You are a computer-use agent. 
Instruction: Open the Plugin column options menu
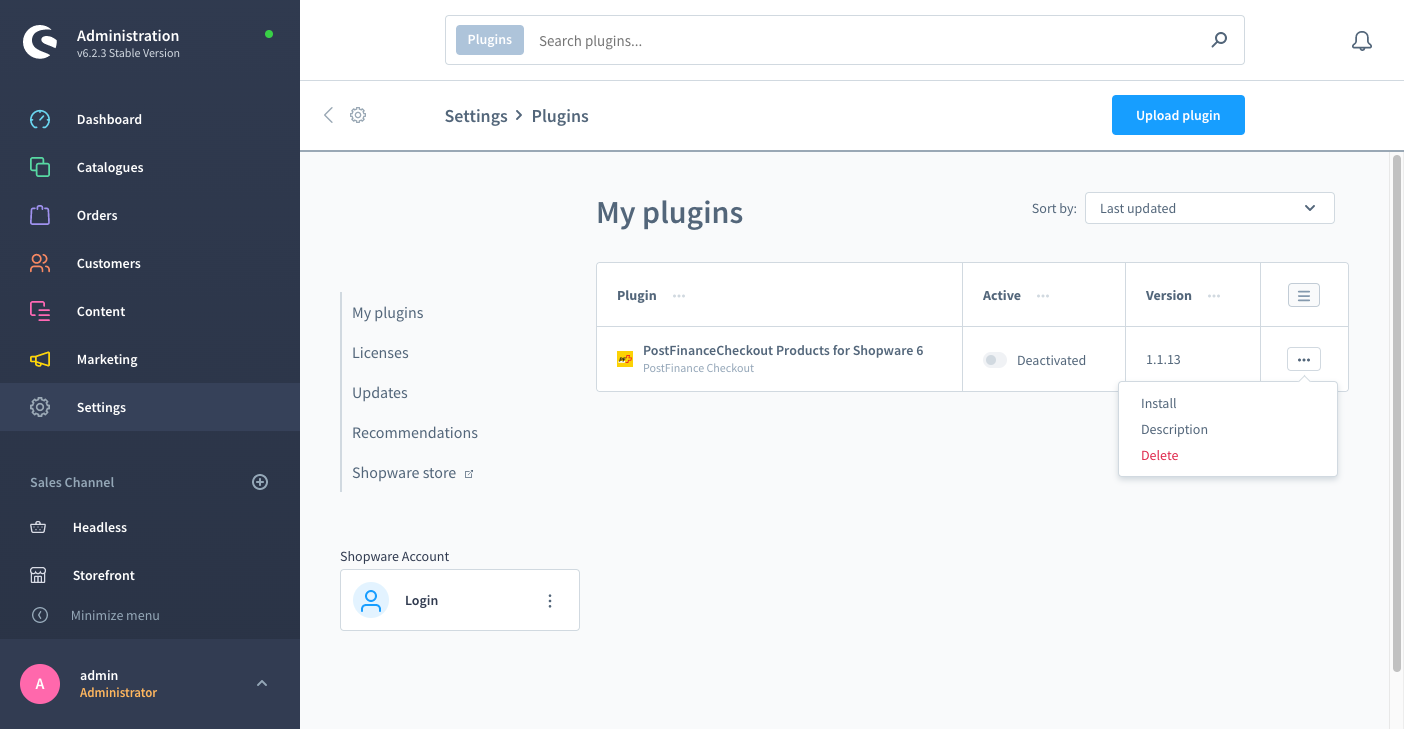679,296
